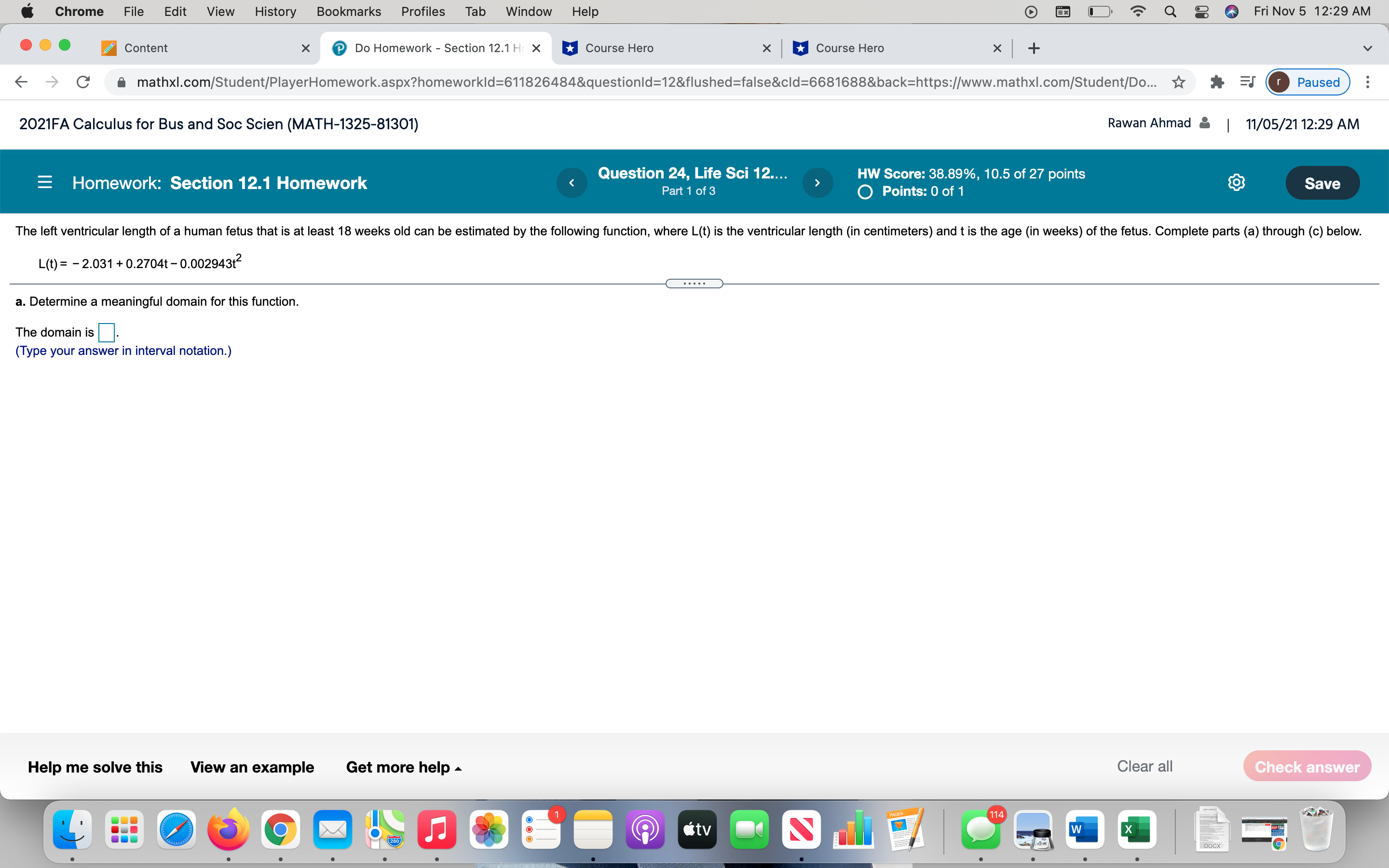This screenshot has height=868, width=1389.
Task: Click the Rawan Ahmad profile person icon
Action: point(1204,123)
